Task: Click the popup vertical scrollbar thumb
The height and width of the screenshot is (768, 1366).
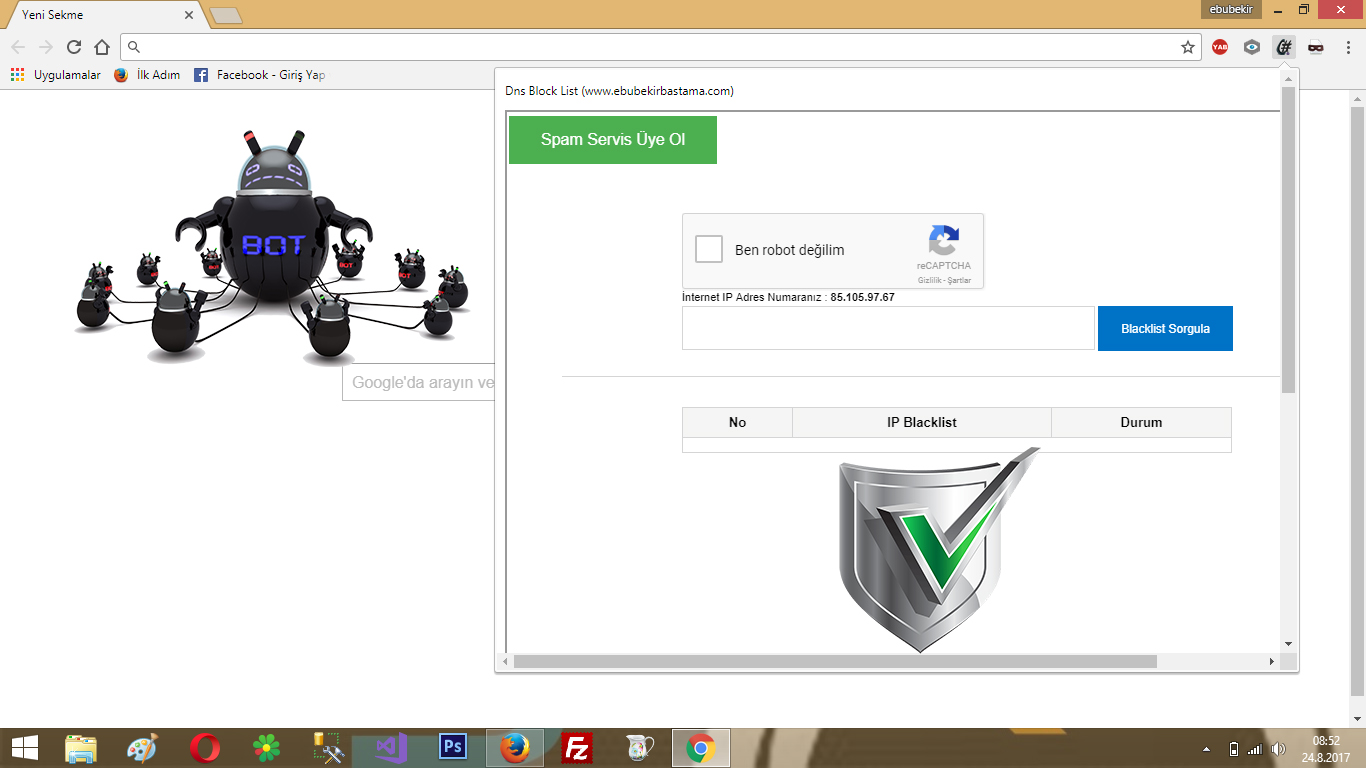Action: pos(1288,240)
